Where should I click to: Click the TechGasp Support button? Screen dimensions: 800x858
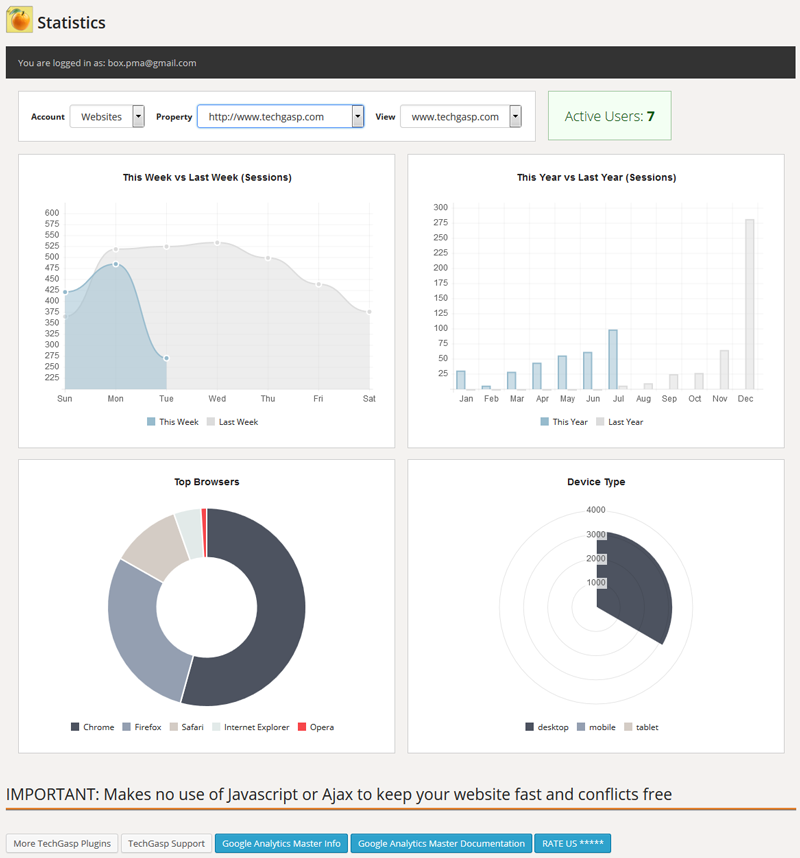pos(166,843)
